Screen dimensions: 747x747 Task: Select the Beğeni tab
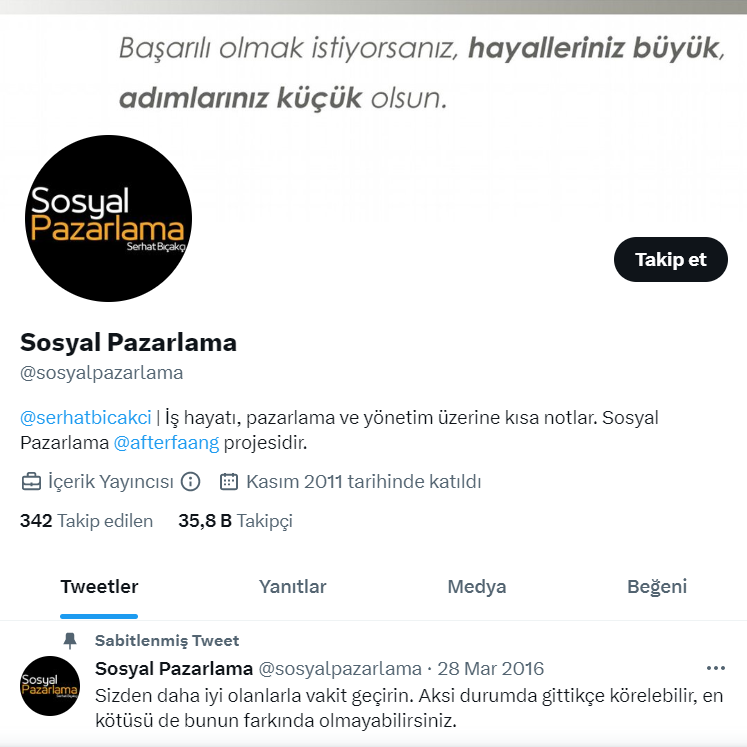657,587
